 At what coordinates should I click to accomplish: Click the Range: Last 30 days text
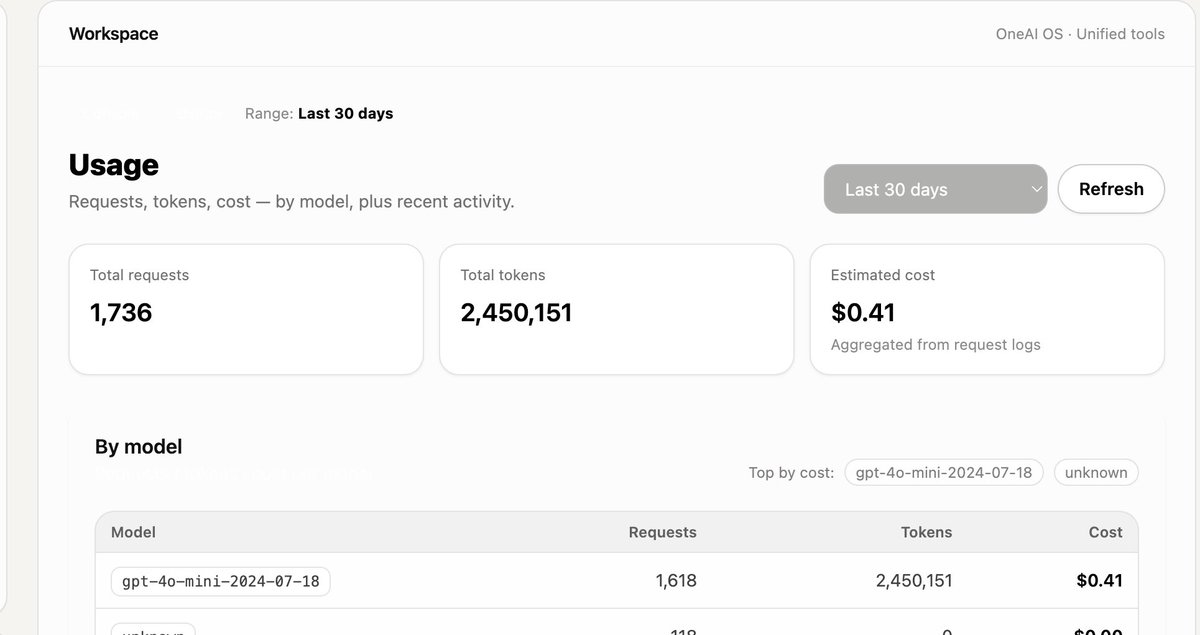pos(319,113)
